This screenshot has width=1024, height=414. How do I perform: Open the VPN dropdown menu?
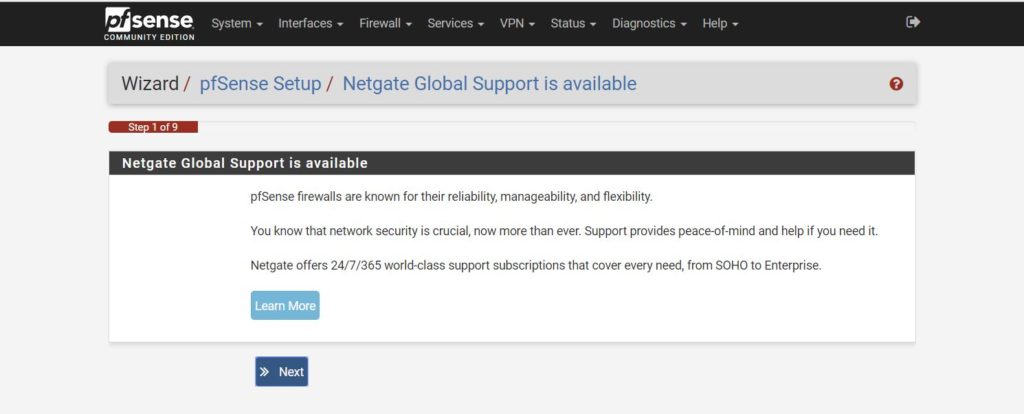click(x=517, y=24)
